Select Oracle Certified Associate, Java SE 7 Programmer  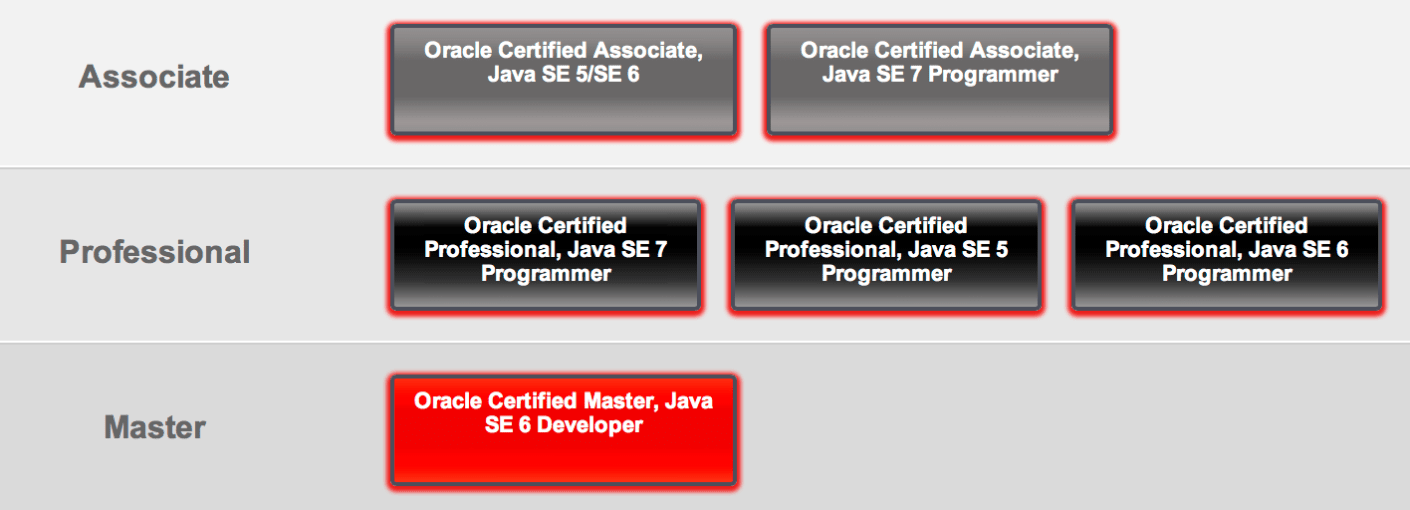[940, 80]
